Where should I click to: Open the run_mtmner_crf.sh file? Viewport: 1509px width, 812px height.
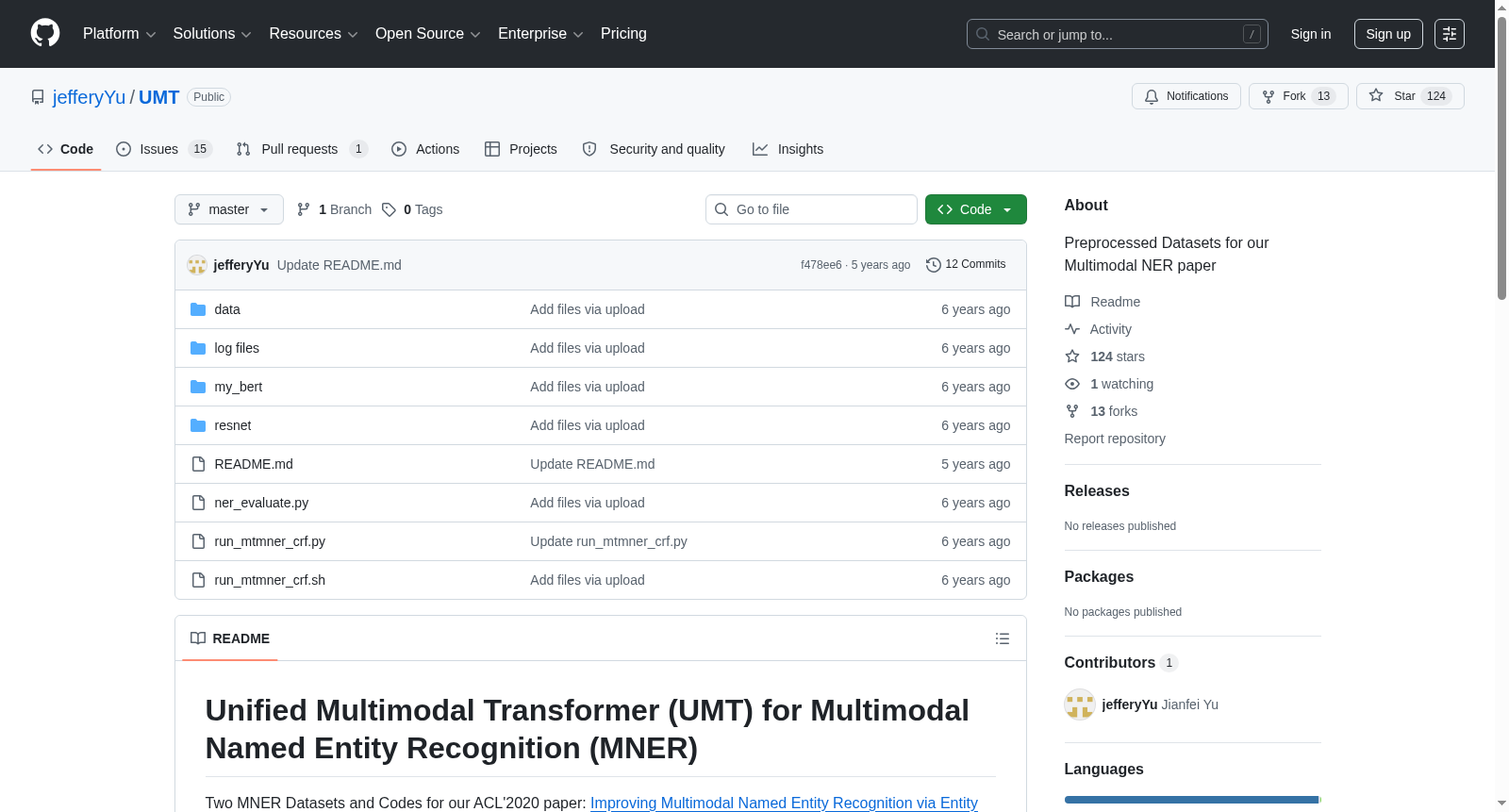pos(270,580)
